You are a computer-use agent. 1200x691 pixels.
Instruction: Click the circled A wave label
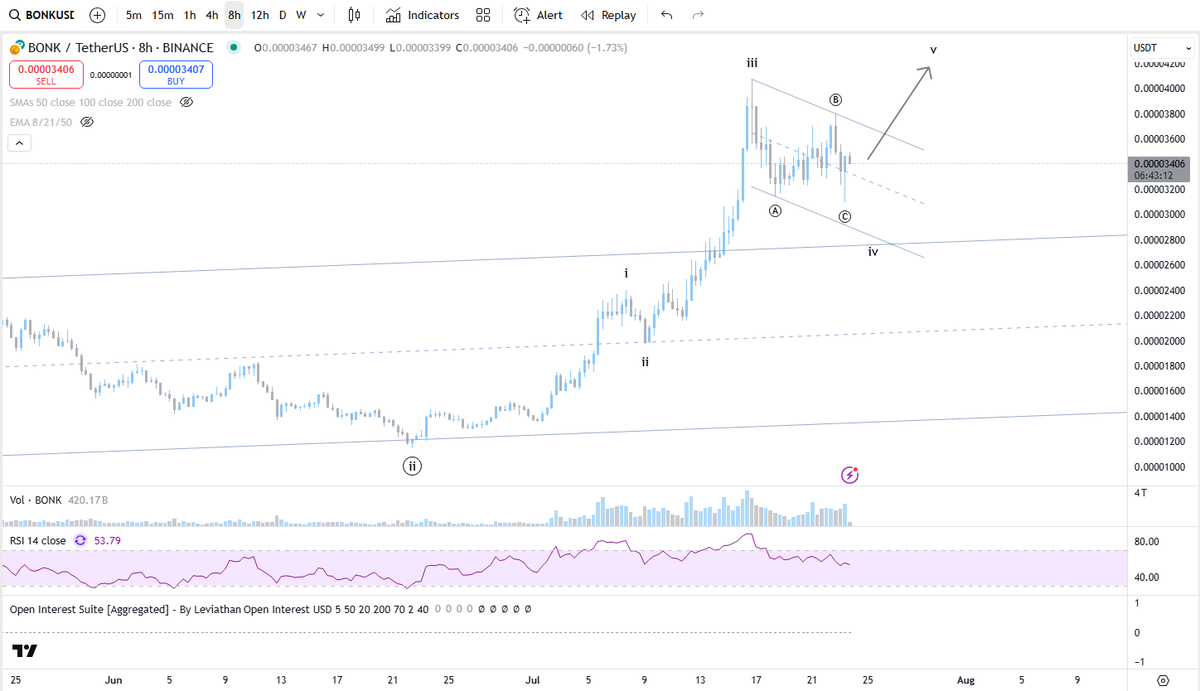(x=775, y=211)
